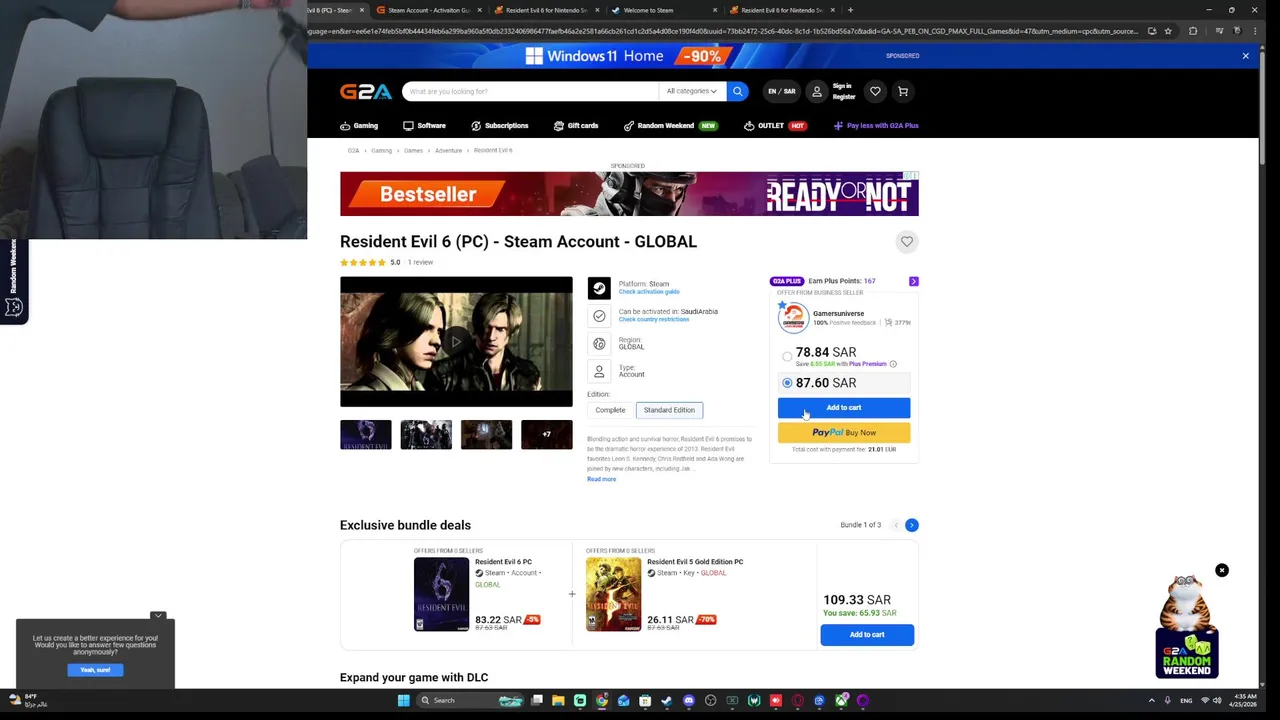Screen dimensions: 1280x720
Task: Open the Random Weekend menu item
Action: (670, 126)
